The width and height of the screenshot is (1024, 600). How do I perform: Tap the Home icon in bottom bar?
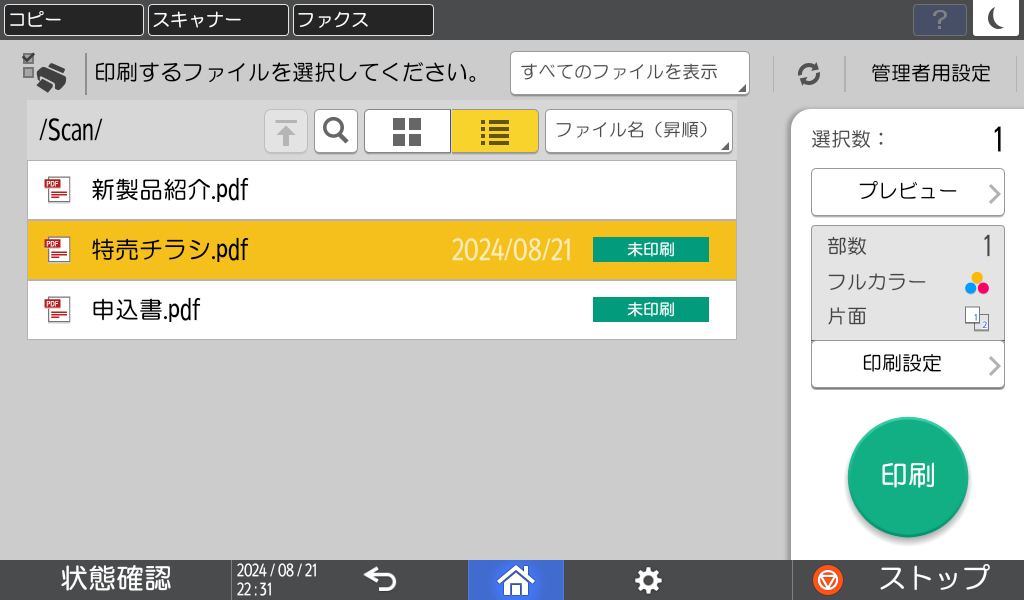click(x=515, y=579)
